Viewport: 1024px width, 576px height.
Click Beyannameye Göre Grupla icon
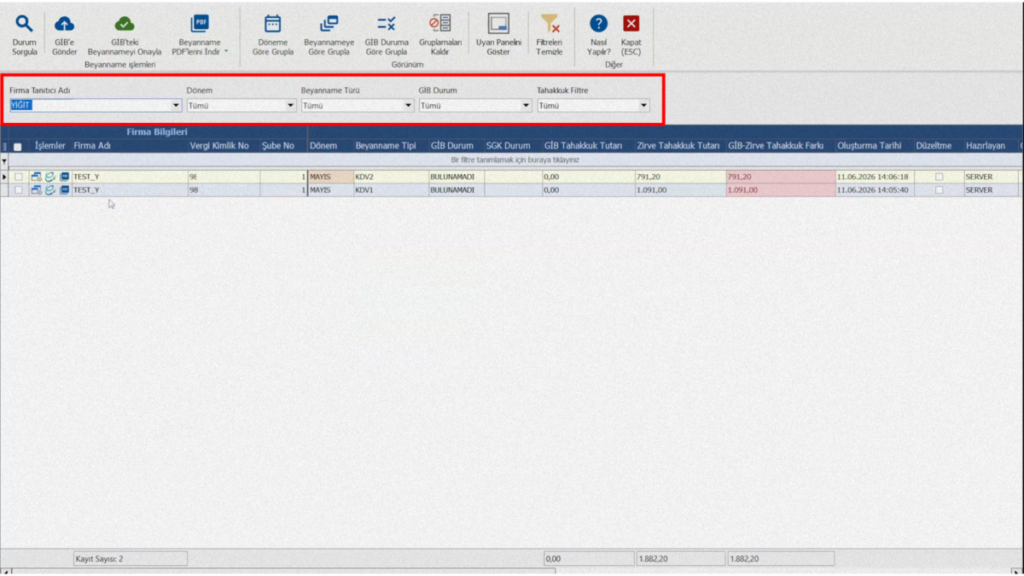(x=328, y=24)
